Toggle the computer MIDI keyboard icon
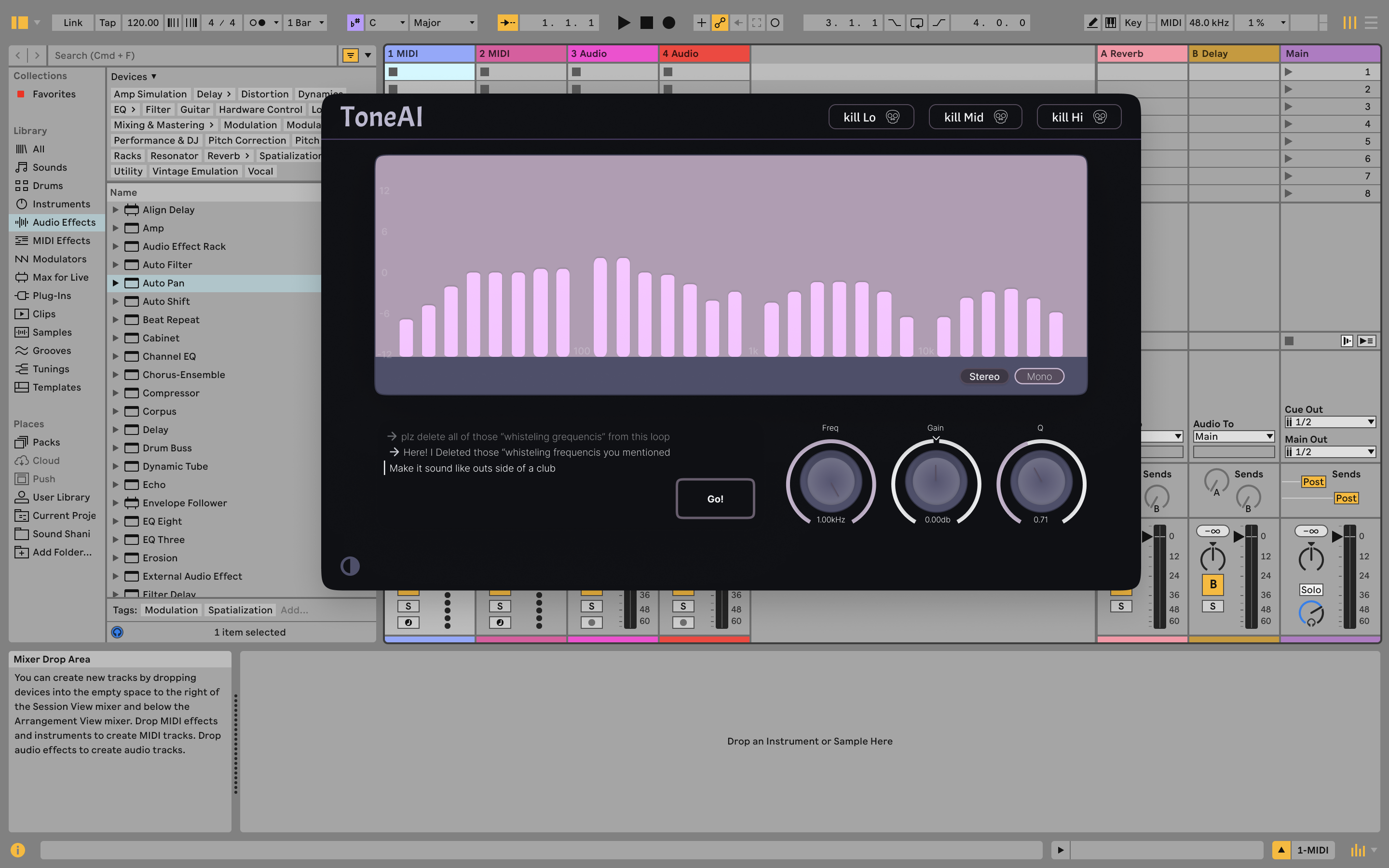The image size is (1389, 868). tap(1111, 22)
